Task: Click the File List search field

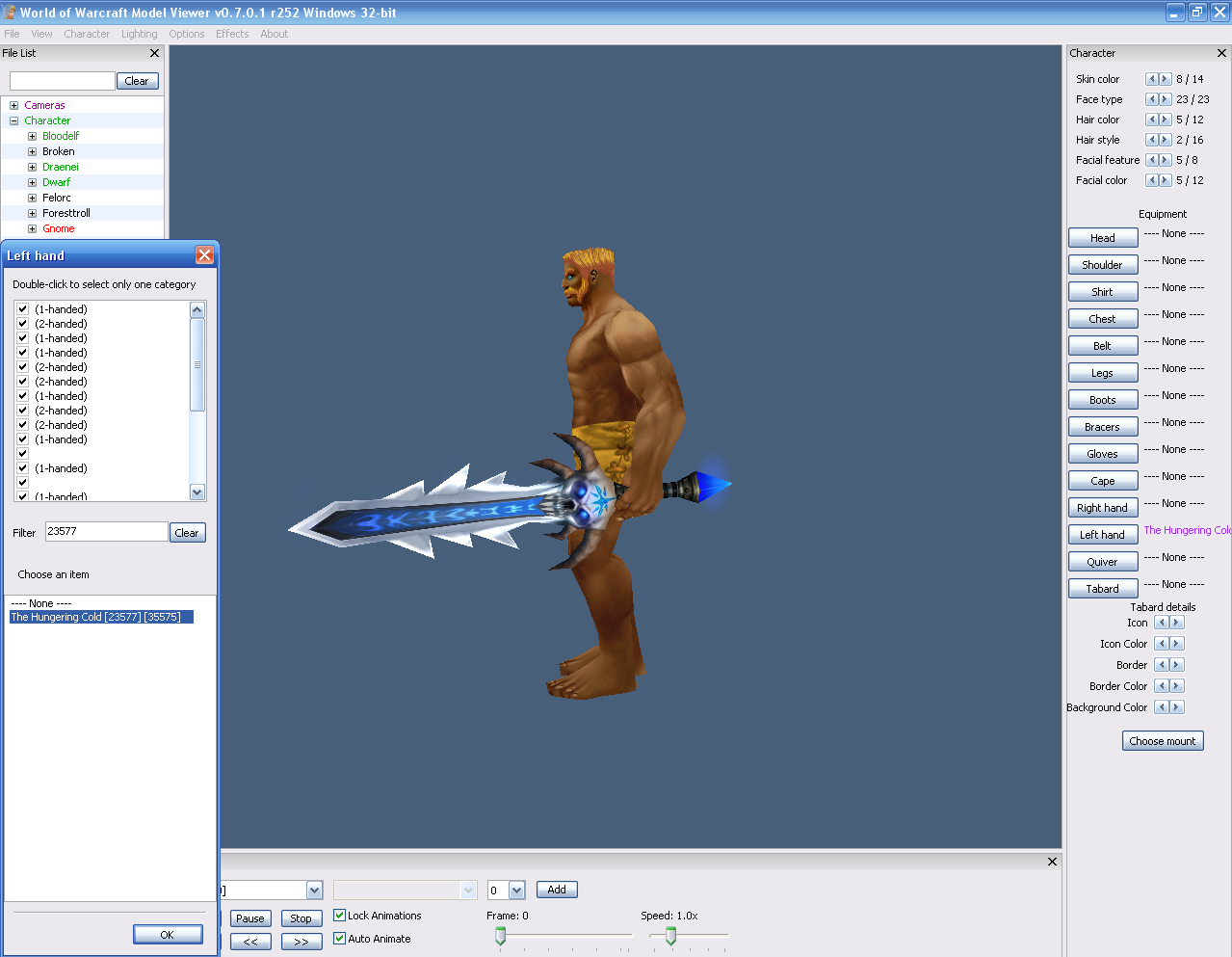Action: [x=63, y=81]
